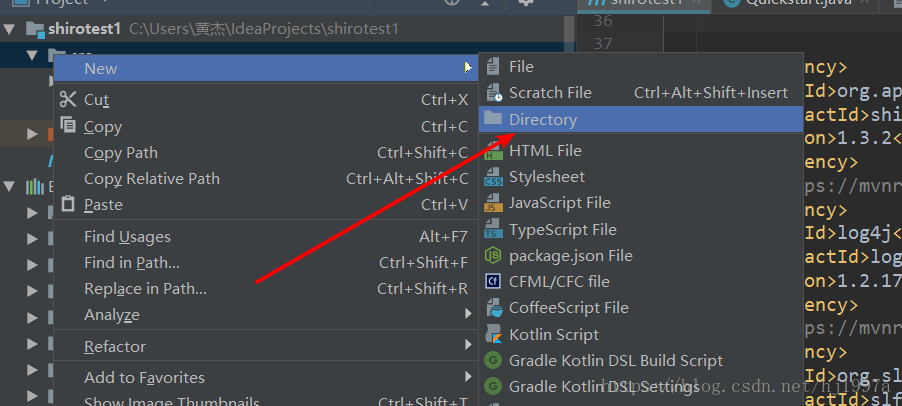
Task: Collapse the shirotest1 root tree node
Action: (9, 29)
